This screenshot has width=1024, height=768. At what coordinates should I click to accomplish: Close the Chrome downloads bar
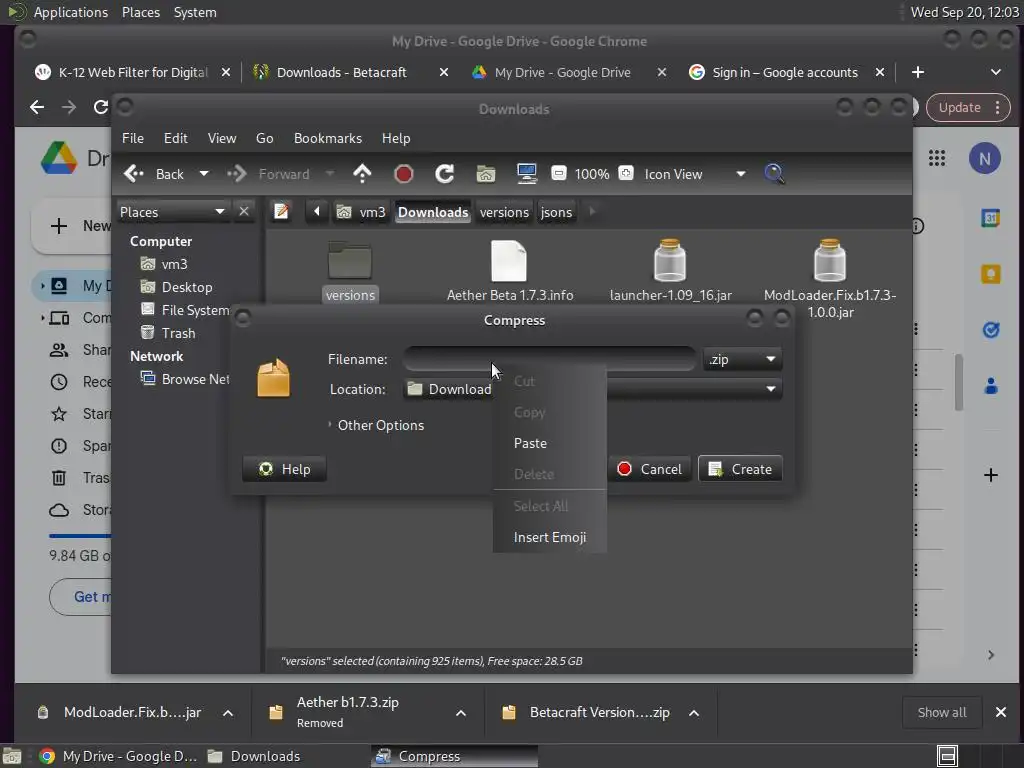[x=1000, y=712]
